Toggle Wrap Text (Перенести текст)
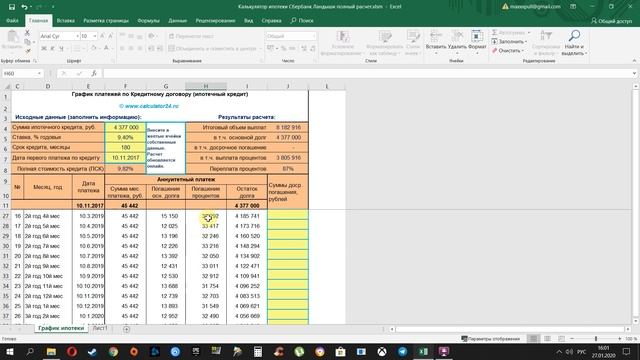The image size is (640, 360). pyautogui.click(x=192, y=36)
